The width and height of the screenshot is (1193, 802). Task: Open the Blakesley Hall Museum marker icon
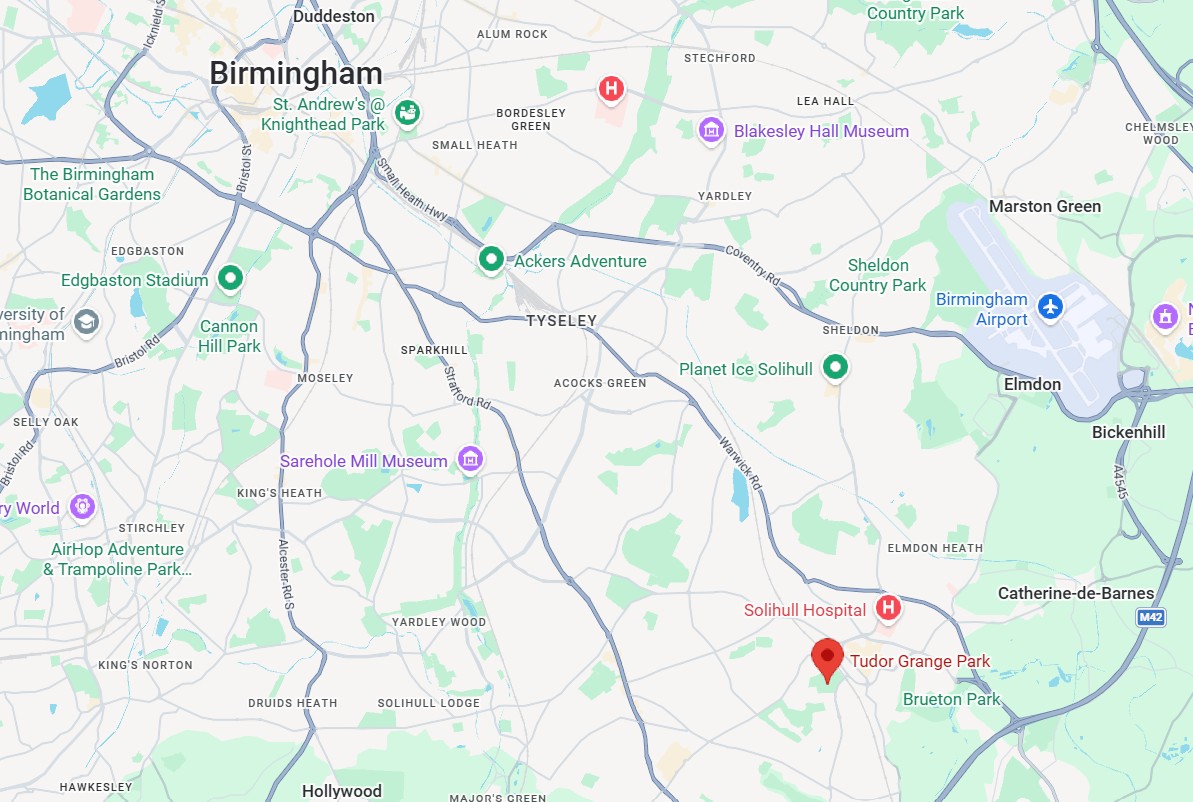[x=711, y=131]
